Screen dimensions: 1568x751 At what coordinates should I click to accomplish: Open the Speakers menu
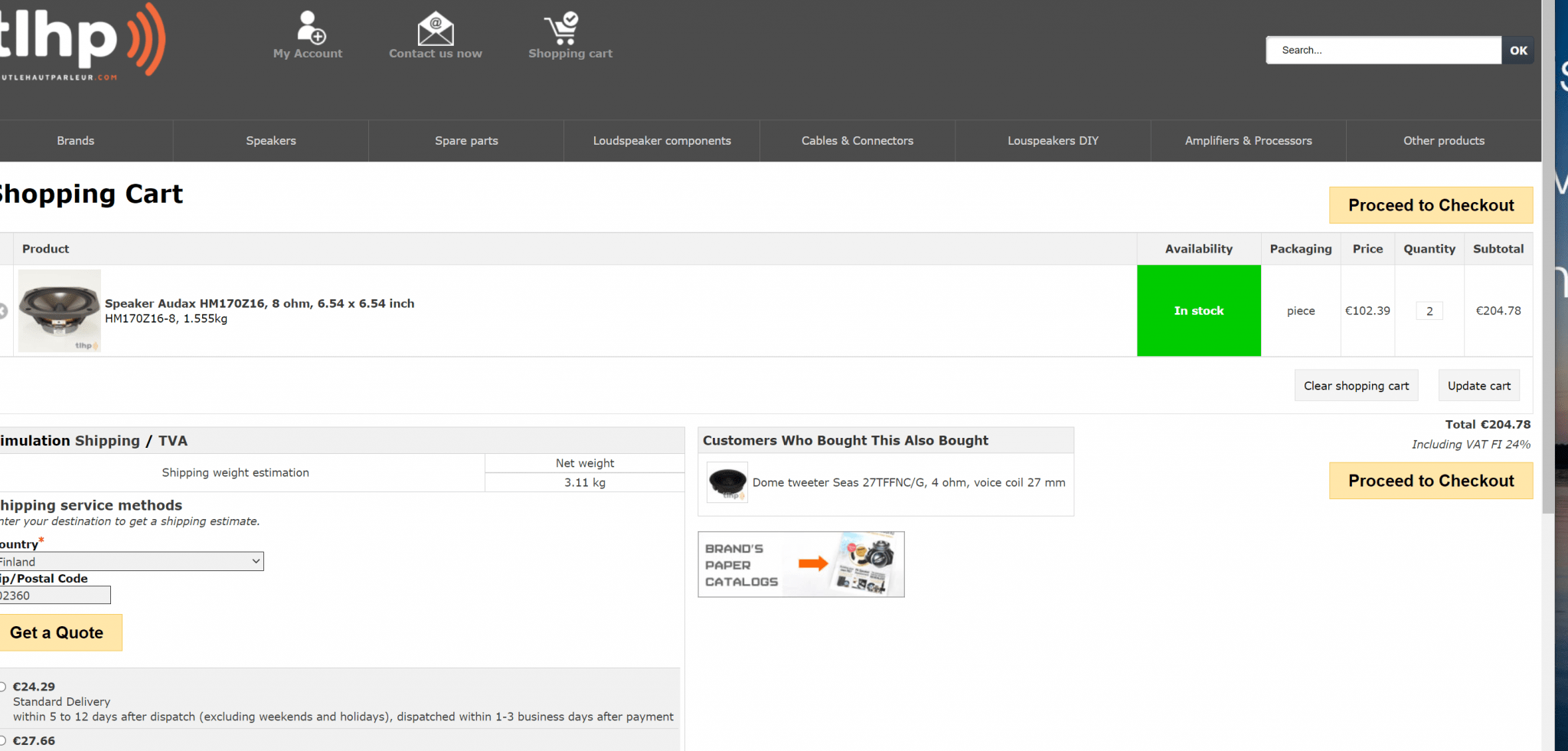click(x=271, y=141)
